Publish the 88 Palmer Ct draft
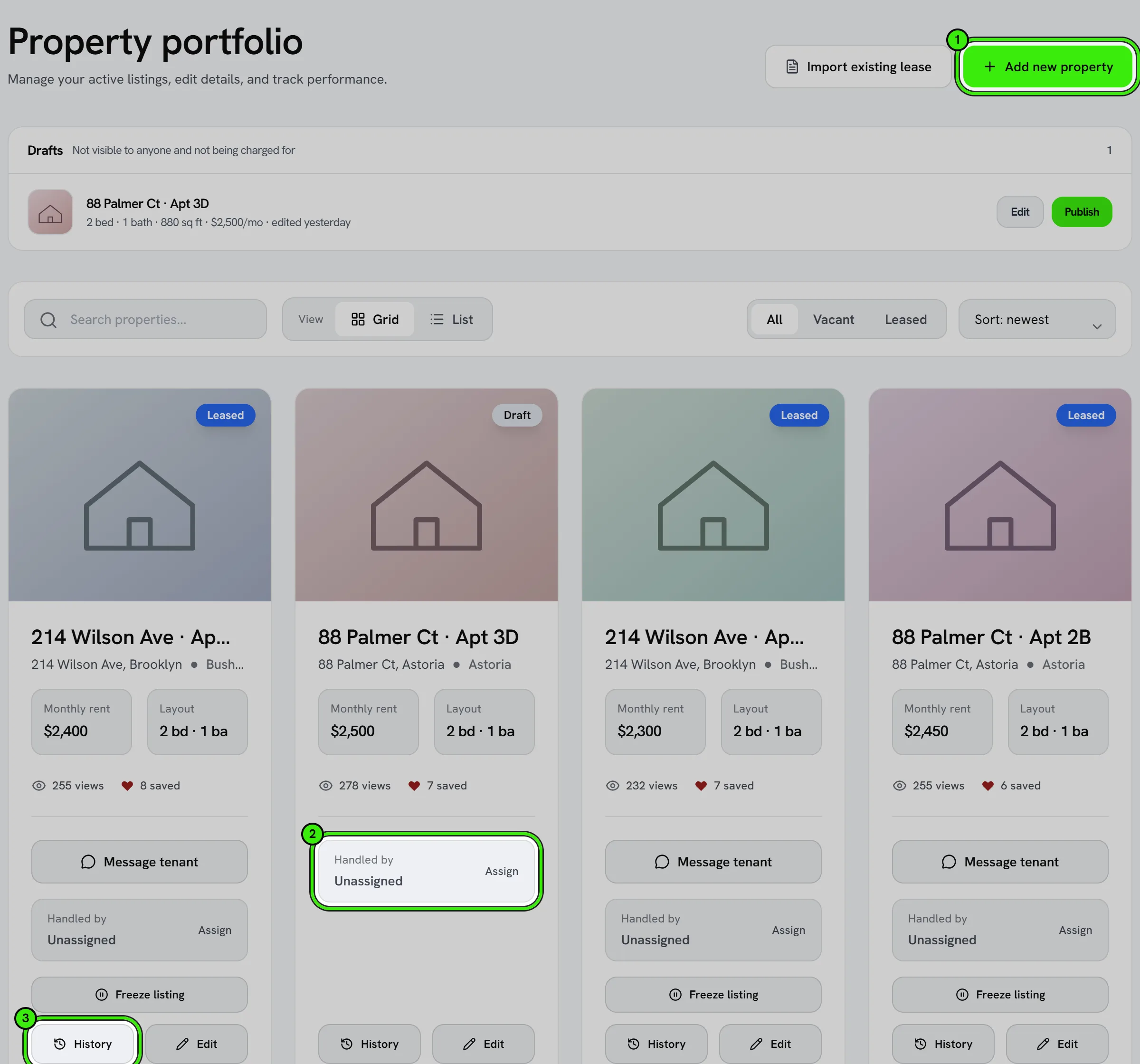 [1082, 212]
